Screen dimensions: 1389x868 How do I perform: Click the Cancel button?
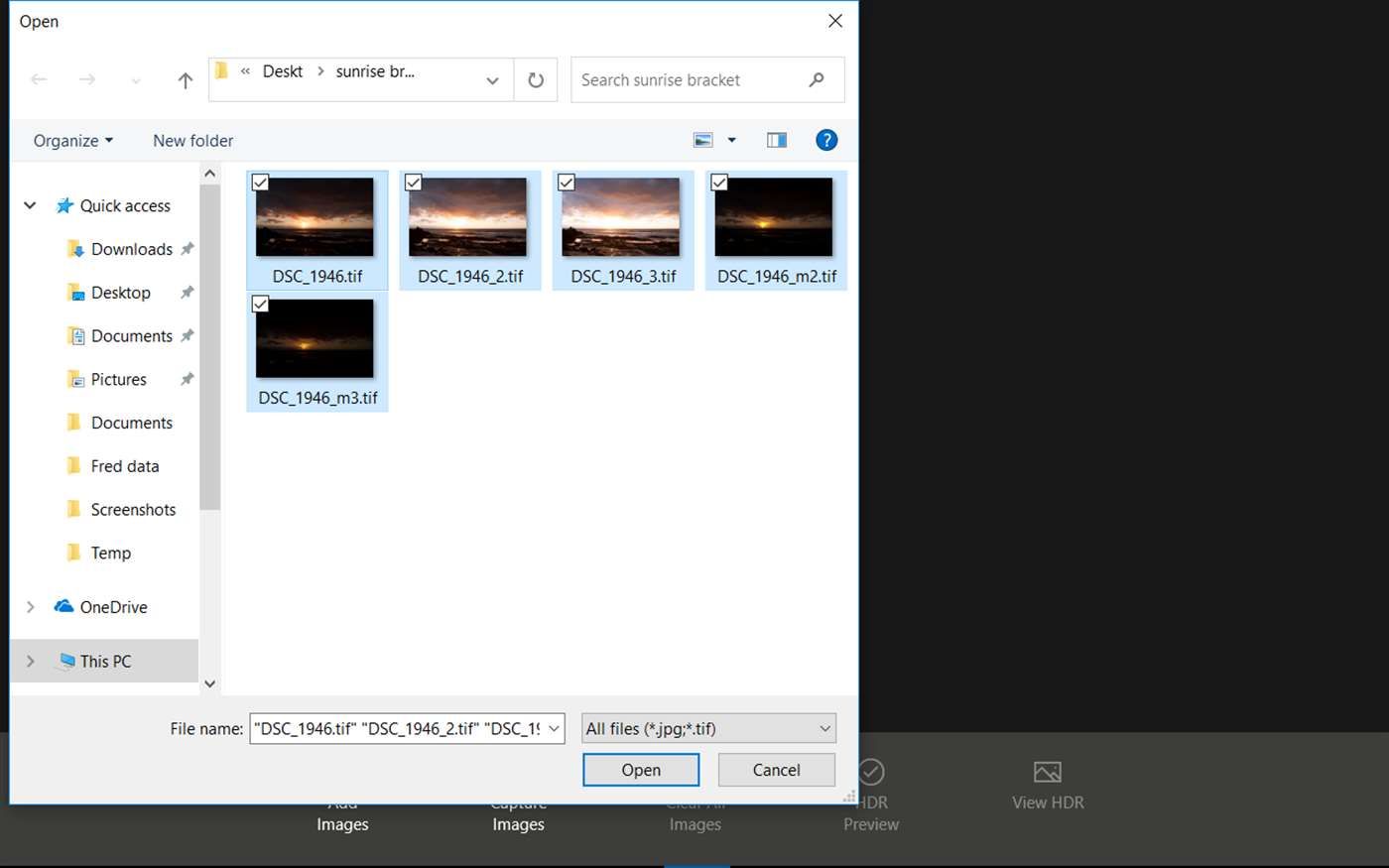click(x=776, y=770)
